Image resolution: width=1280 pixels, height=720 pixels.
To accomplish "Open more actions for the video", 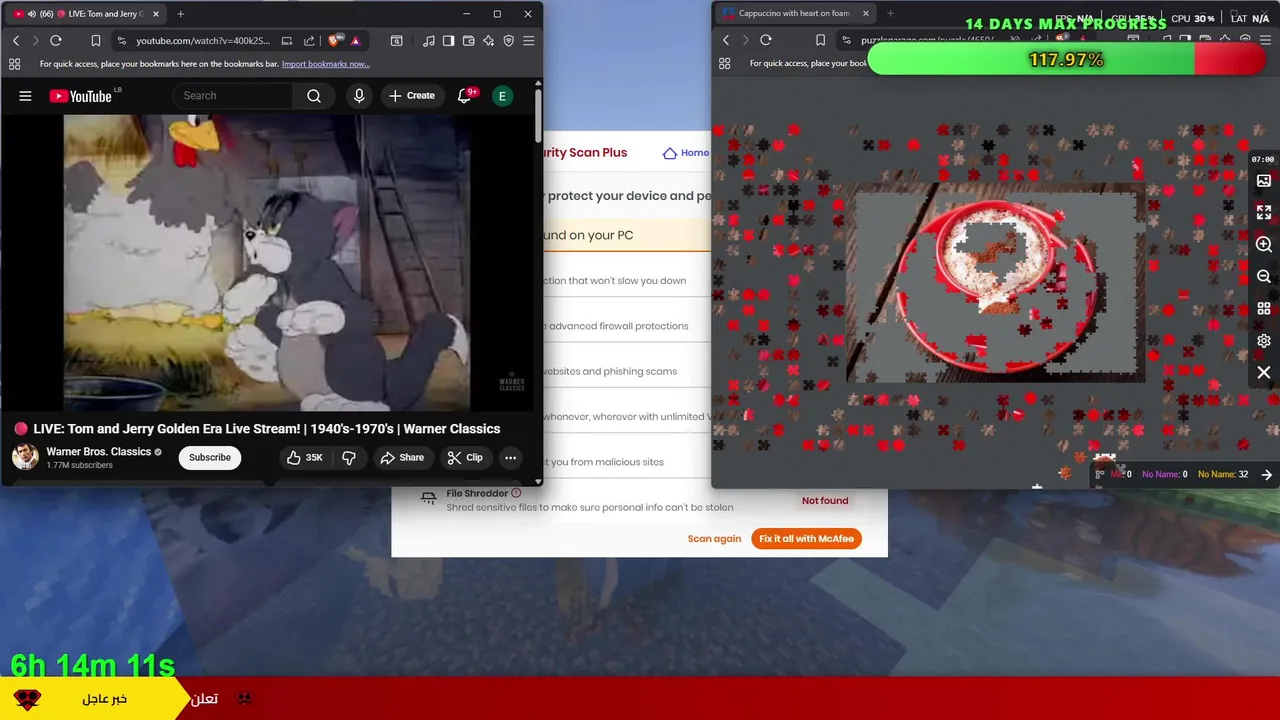I will tap(510, 458).
